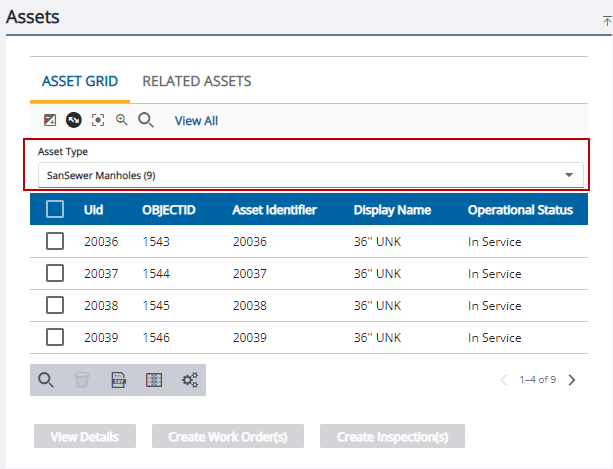613x469 pixels.
Task: Click the zoom-in magnifier with plus
Action: pyautogui.click(x=121, y=120)
